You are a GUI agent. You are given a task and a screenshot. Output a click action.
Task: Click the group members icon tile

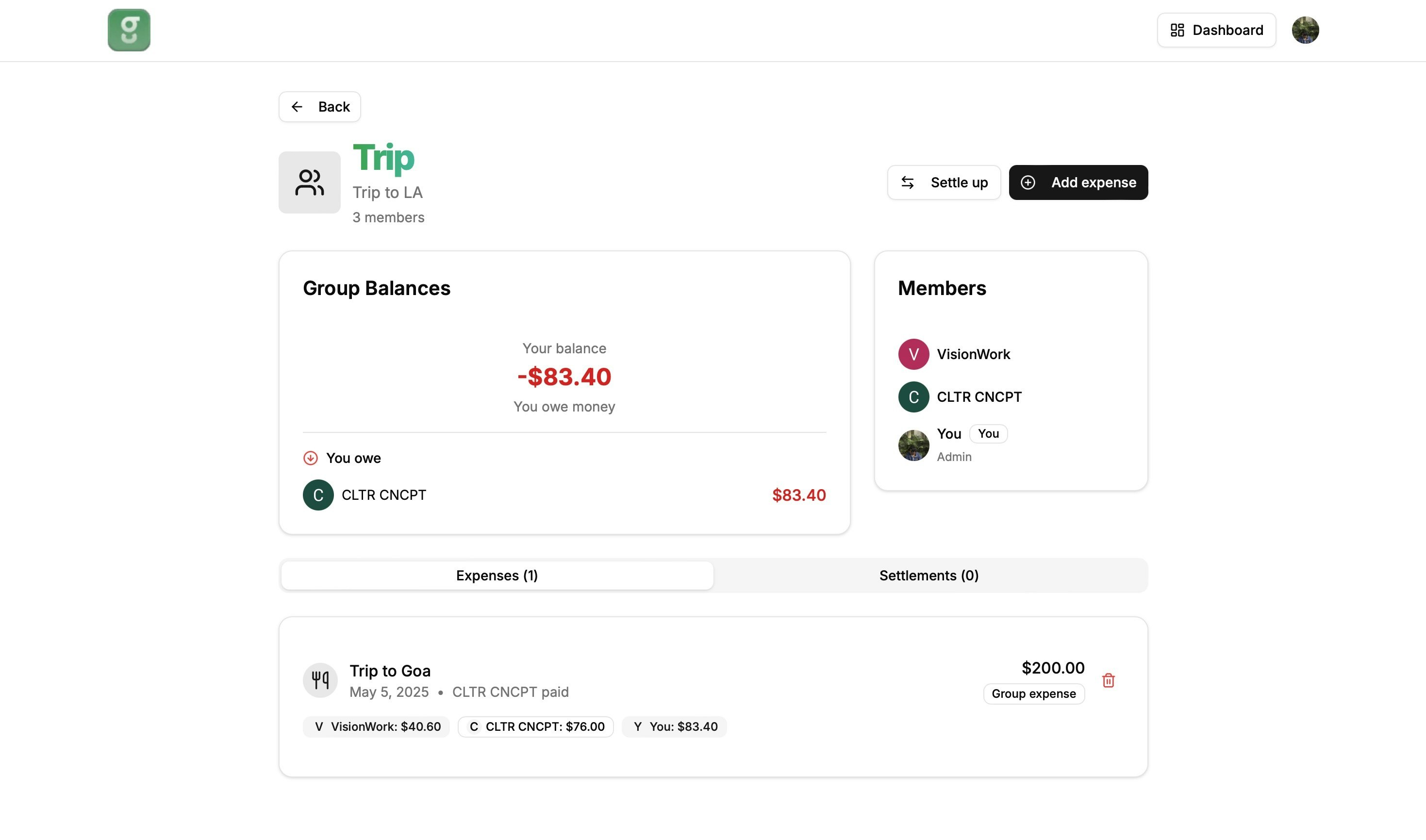point(309,182)
